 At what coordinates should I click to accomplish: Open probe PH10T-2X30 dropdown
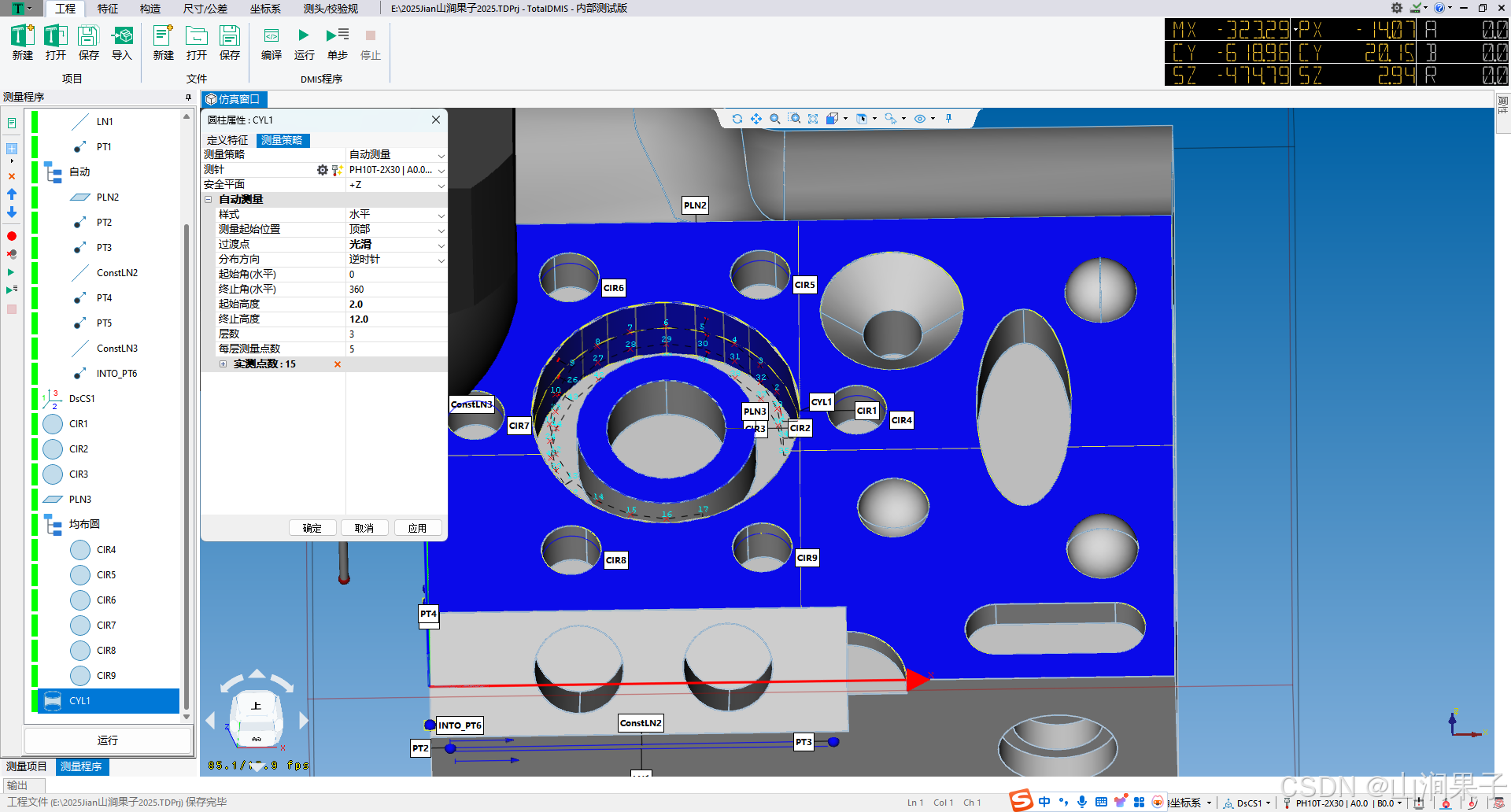441,170
